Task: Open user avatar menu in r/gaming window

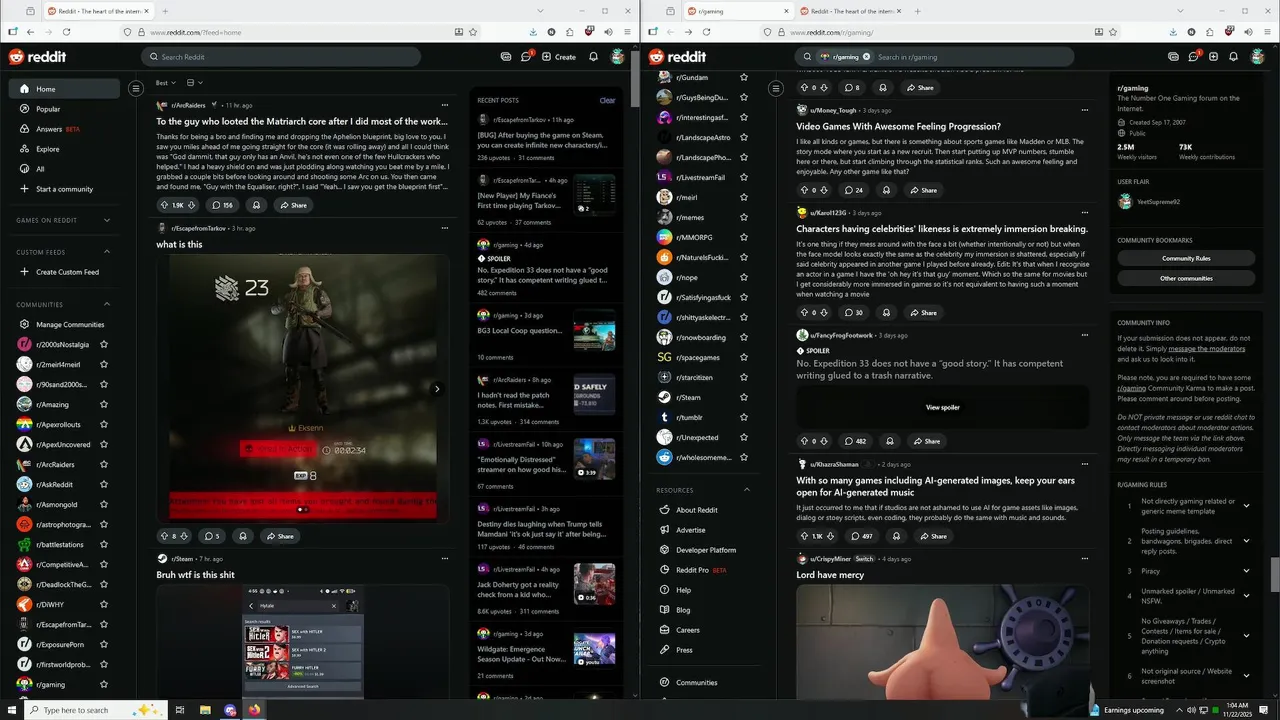Action: click(1257, 57)
